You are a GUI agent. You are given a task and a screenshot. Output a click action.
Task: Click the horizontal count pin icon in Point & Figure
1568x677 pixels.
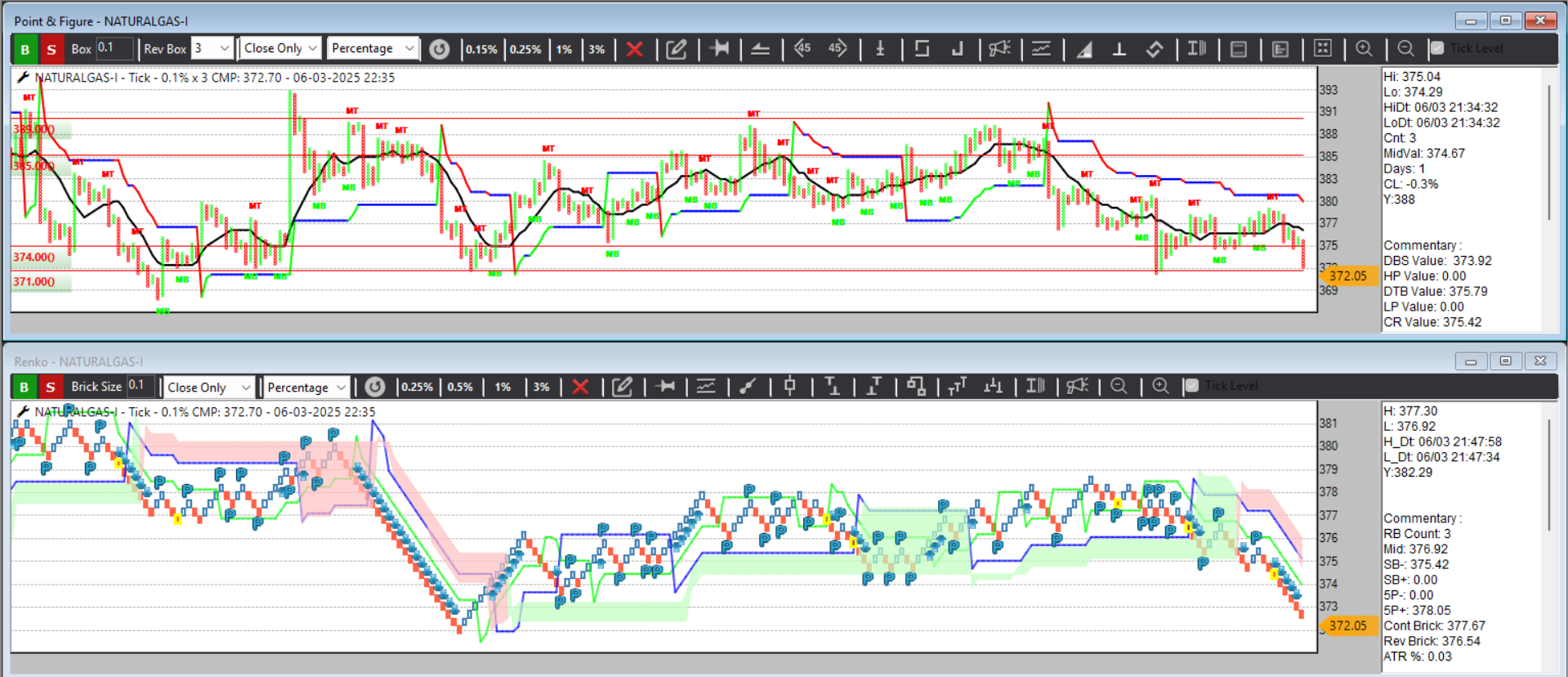coord(719,48)
